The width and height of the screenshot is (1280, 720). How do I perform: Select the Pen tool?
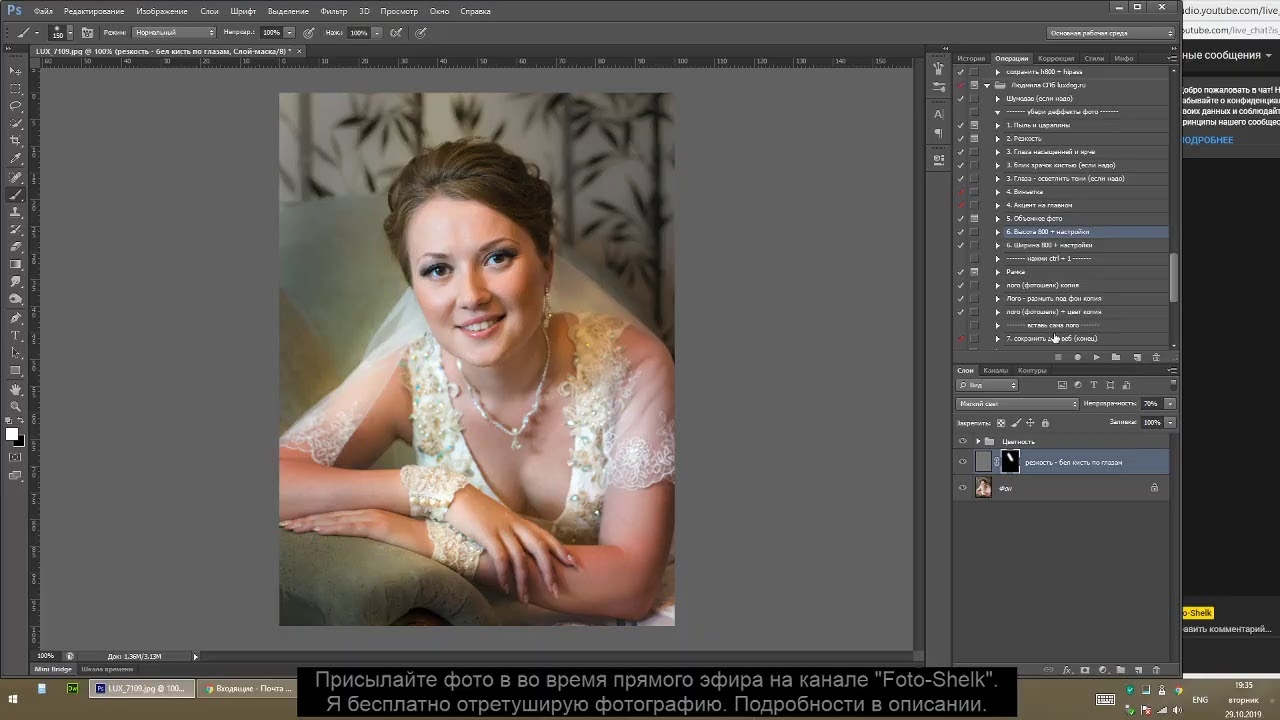(x=16, y=316)
